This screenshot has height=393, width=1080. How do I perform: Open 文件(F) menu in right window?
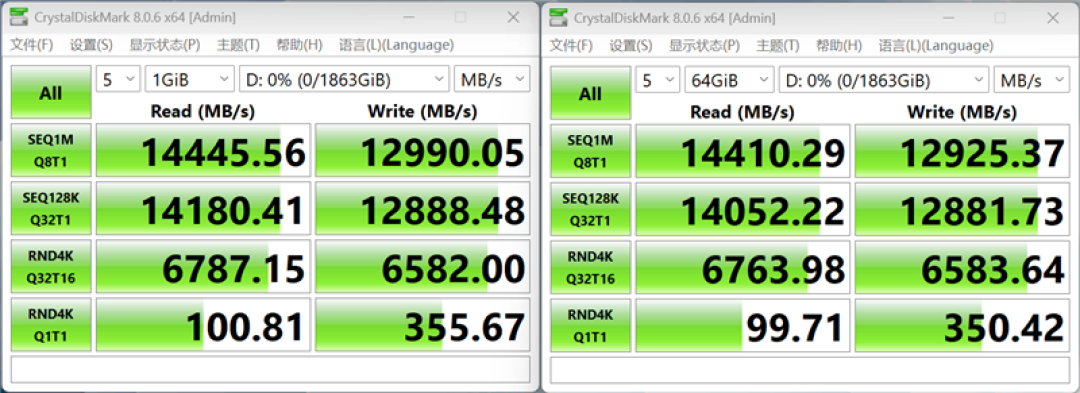click(571, 45)
